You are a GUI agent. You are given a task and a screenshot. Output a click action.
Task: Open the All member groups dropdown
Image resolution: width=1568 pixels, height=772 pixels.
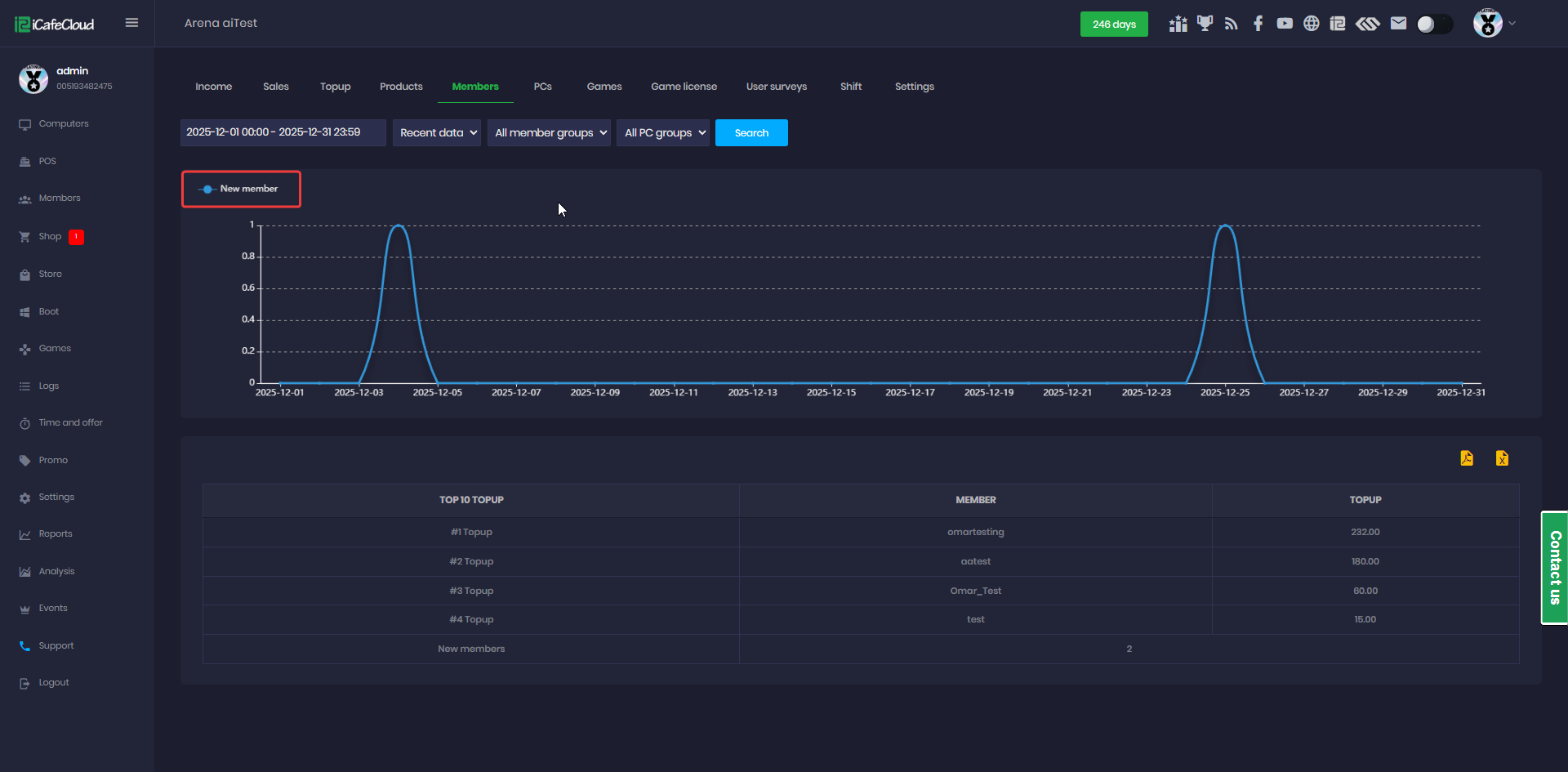549,133
